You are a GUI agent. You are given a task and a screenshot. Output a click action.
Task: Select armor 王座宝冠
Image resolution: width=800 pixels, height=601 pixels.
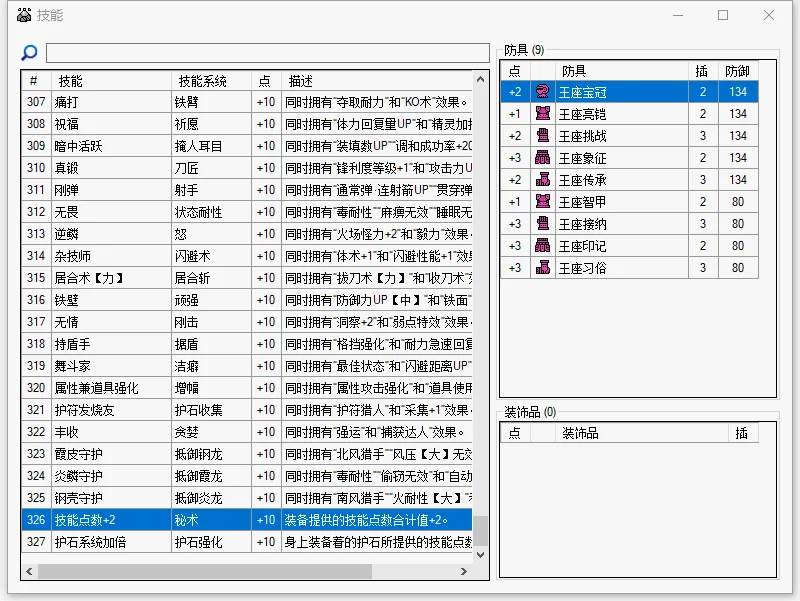click(x=629, y=92)
